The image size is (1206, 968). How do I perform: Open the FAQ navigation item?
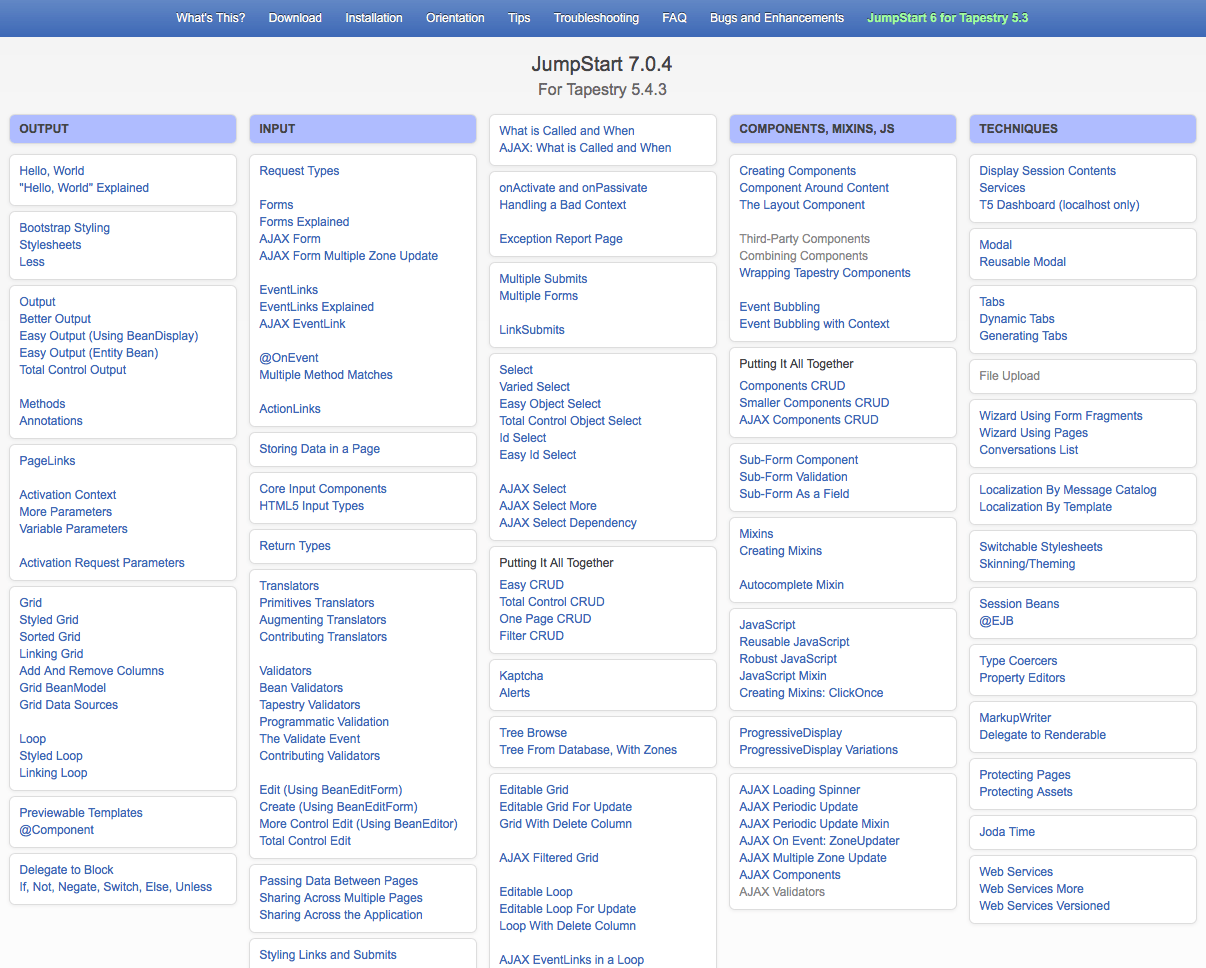point(674,18)
